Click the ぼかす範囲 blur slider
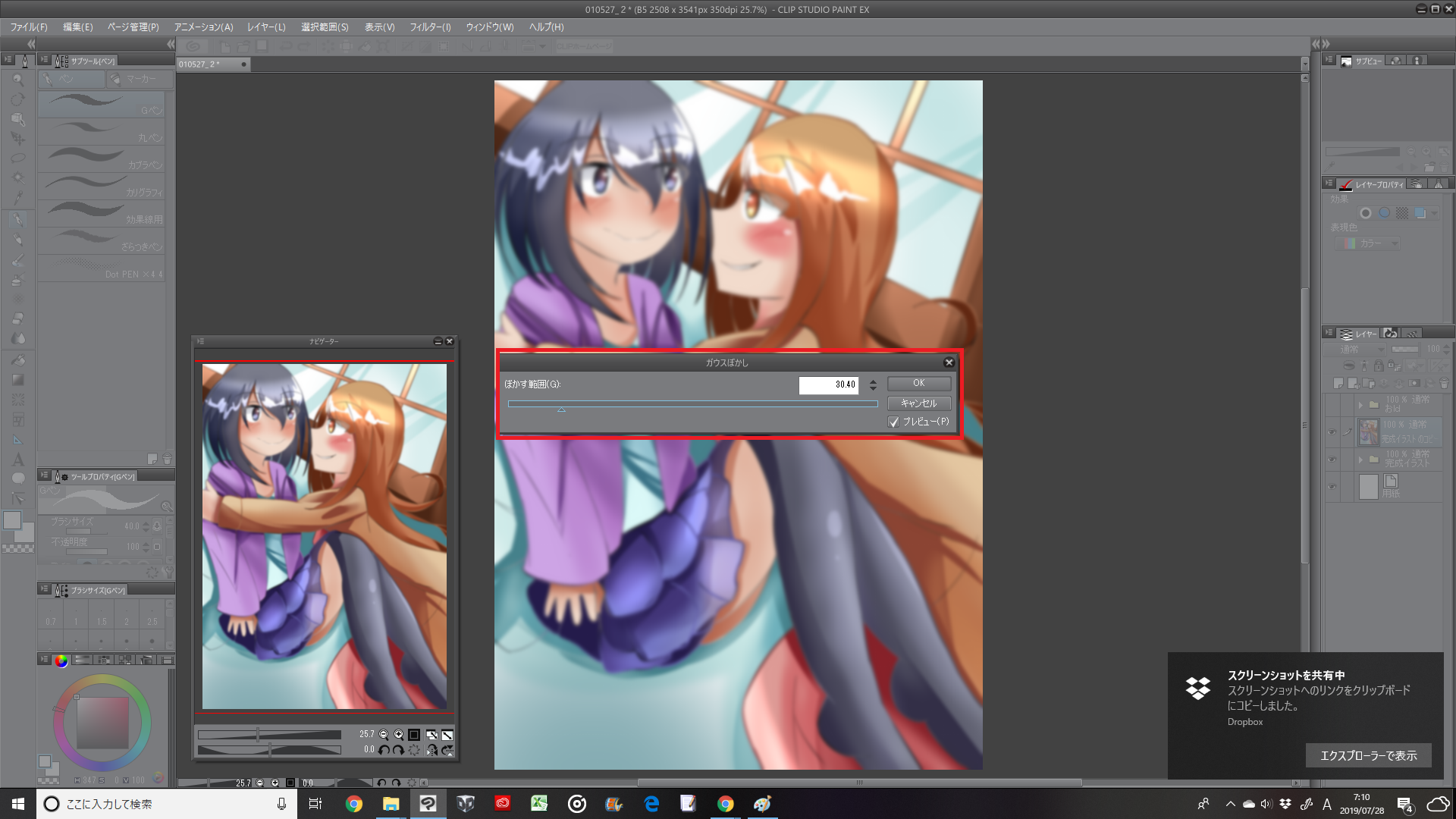 692,405
